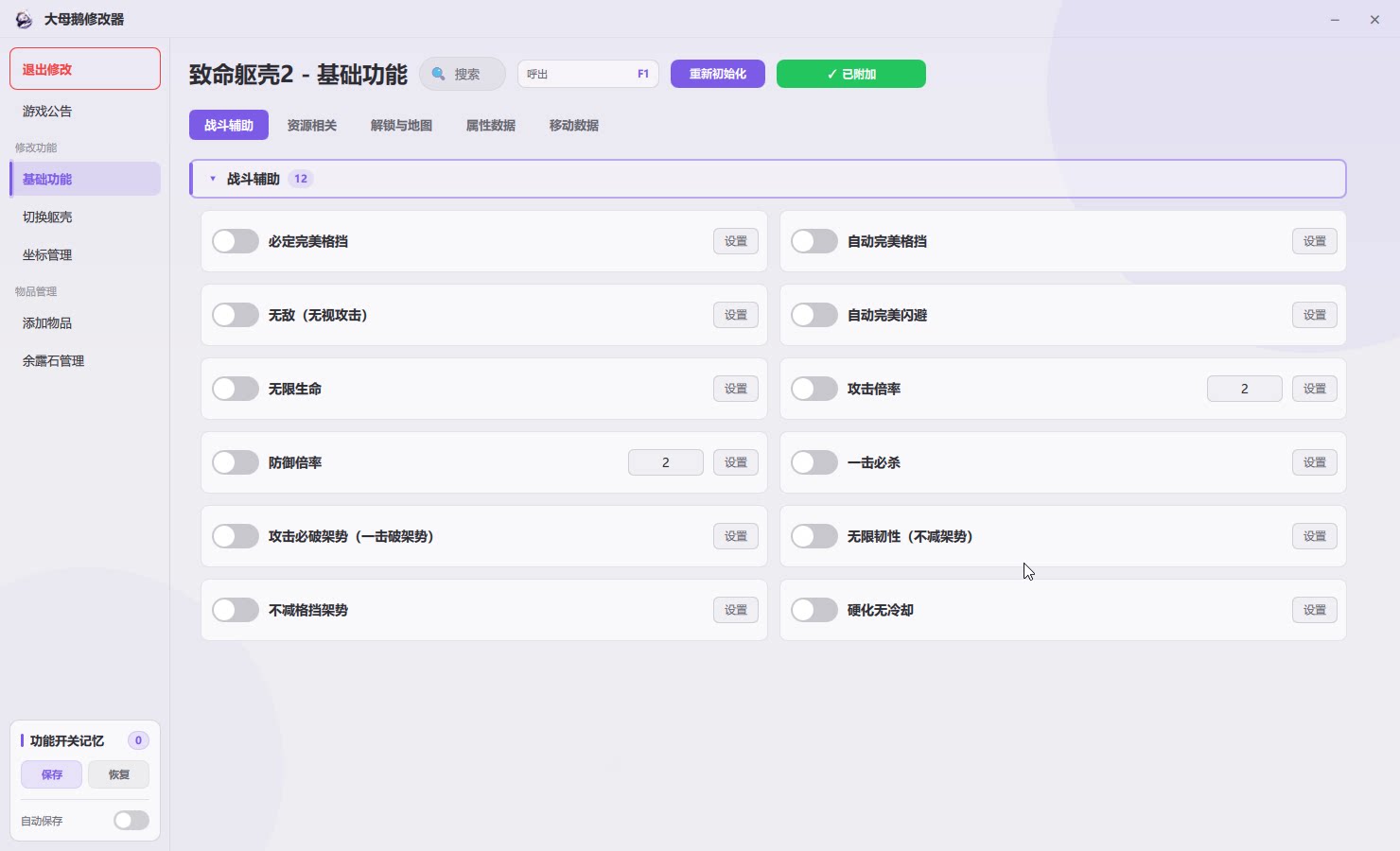The width and height of the screenshot is (1400, 851).
Task: Switch to 属性数据 tab
Action: click(x=491, y=125)
